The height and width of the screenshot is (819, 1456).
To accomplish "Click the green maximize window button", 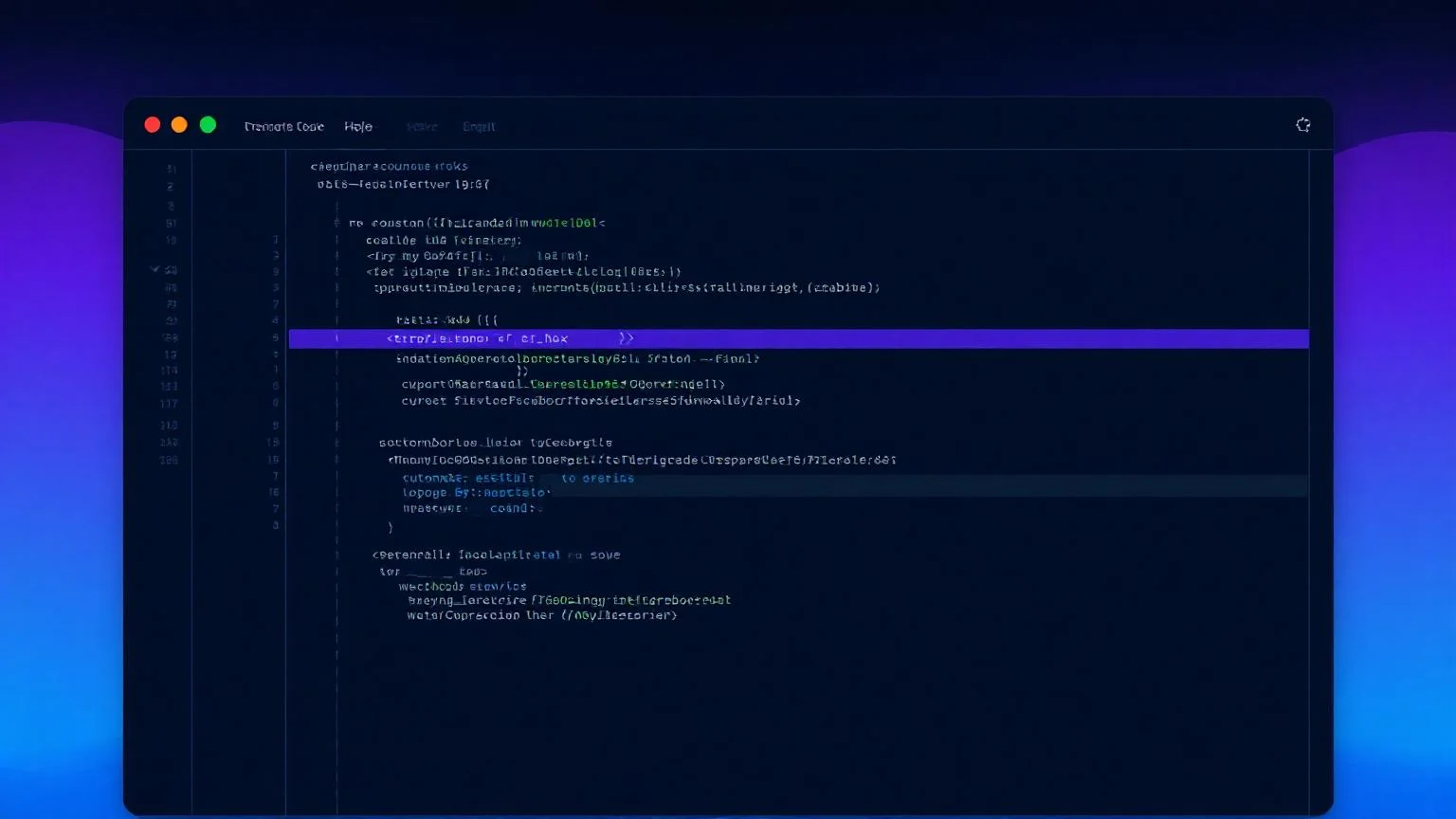I will point(208,125).
